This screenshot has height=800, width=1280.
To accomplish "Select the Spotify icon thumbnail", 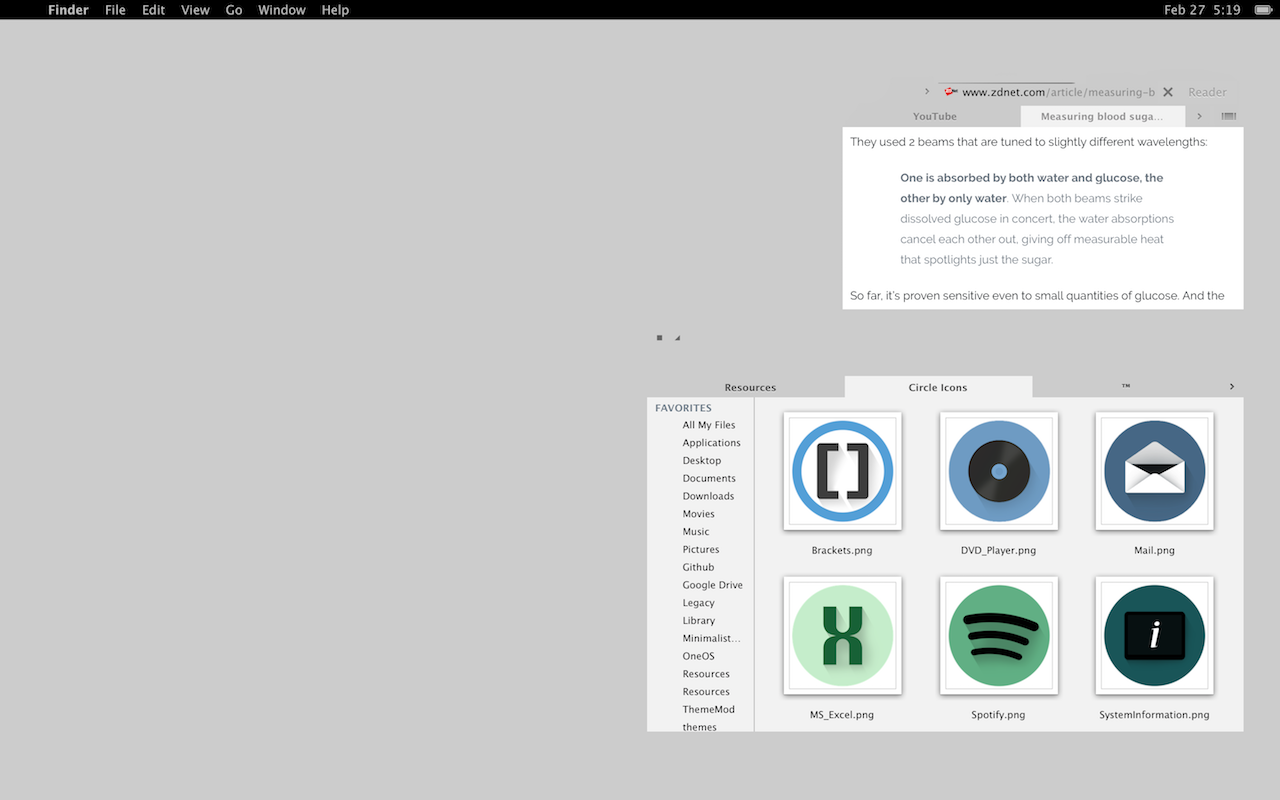I will pyautogui.click(x=998, y=635).
